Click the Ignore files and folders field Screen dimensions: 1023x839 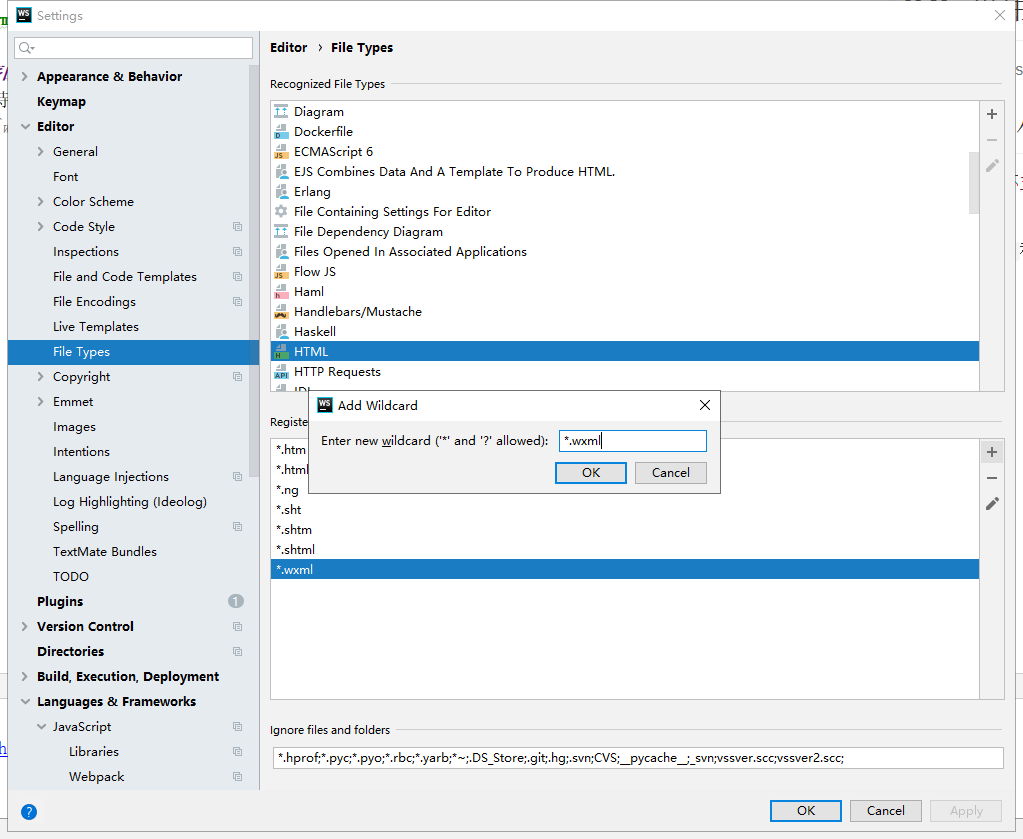[637, 758]
